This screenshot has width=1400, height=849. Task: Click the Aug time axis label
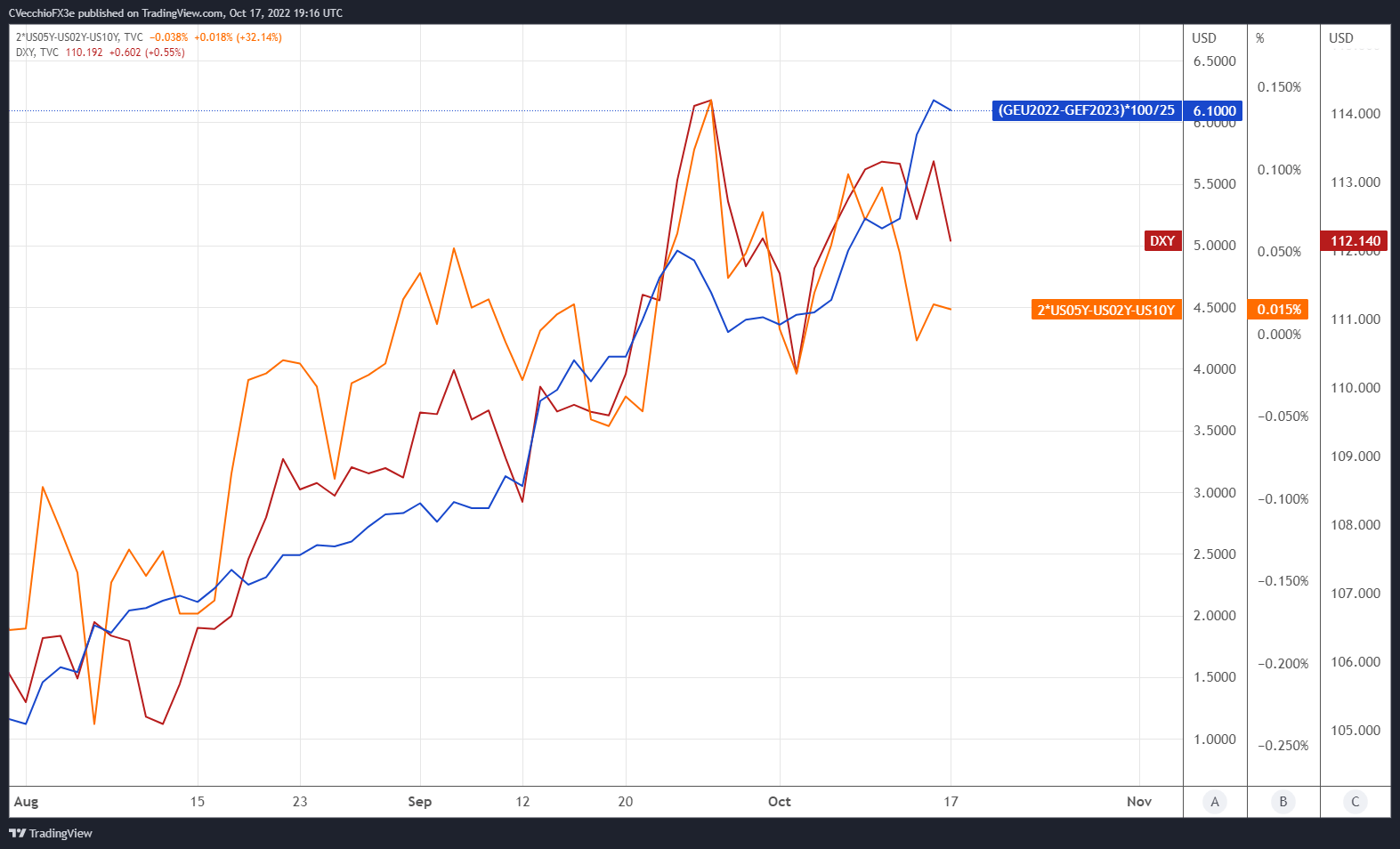[26, 801]
